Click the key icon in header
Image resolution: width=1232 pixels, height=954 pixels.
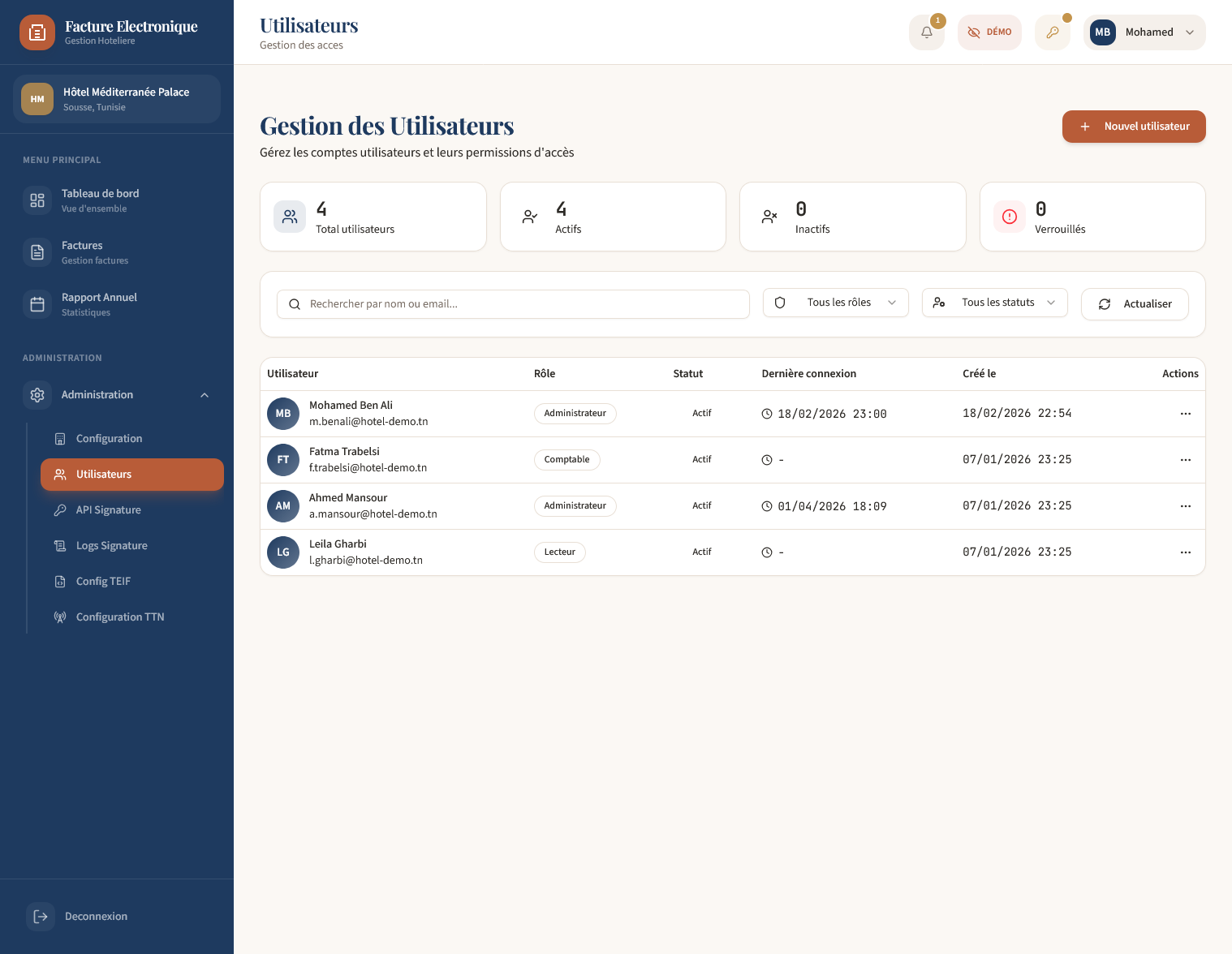(1052, 32)
